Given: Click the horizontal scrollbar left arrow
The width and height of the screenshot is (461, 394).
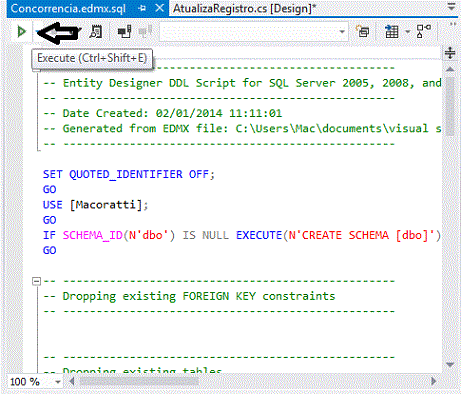Looking at the screenshot, I should click(x=72, y=381).
